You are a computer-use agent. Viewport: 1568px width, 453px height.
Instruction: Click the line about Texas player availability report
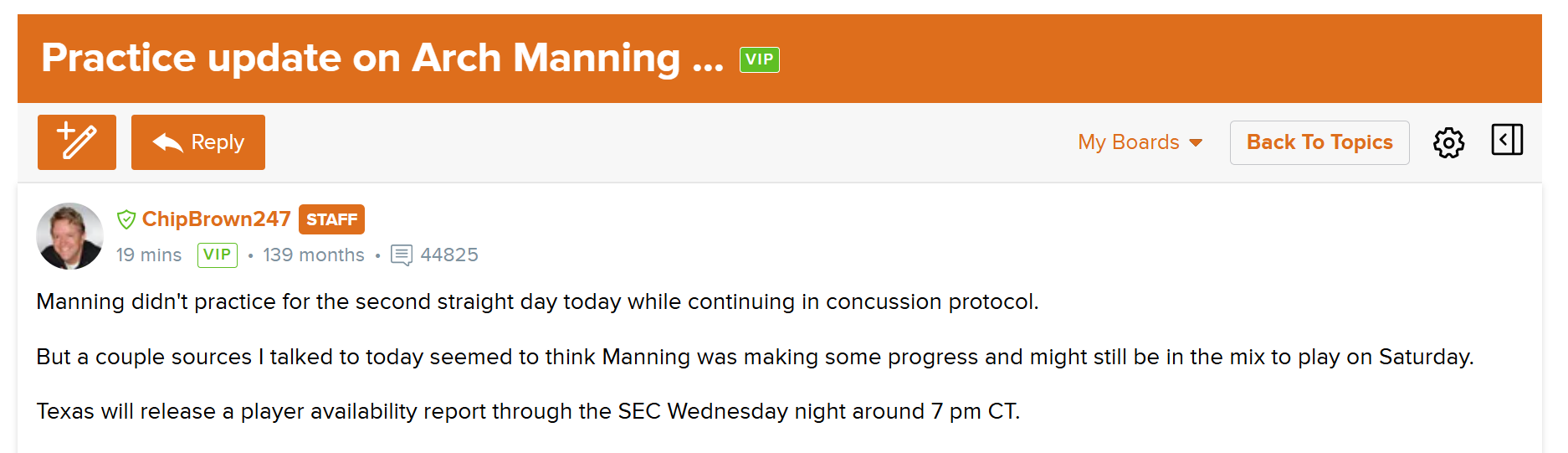[528, 411]
